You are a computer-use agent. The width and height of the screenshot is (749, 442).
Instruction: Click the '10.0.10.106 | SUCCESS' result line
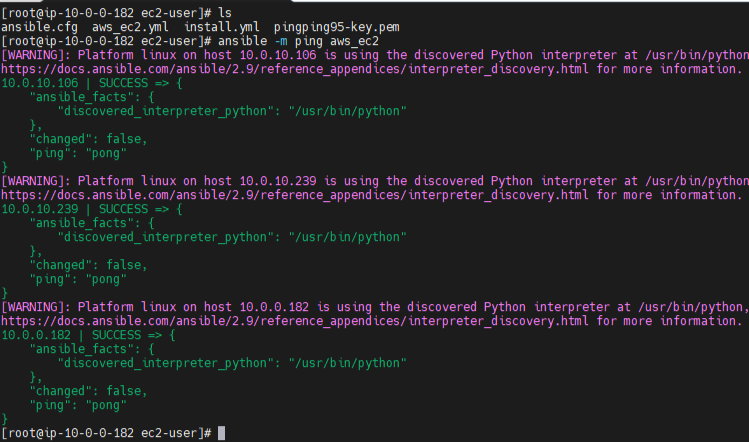tap(92, 83)
